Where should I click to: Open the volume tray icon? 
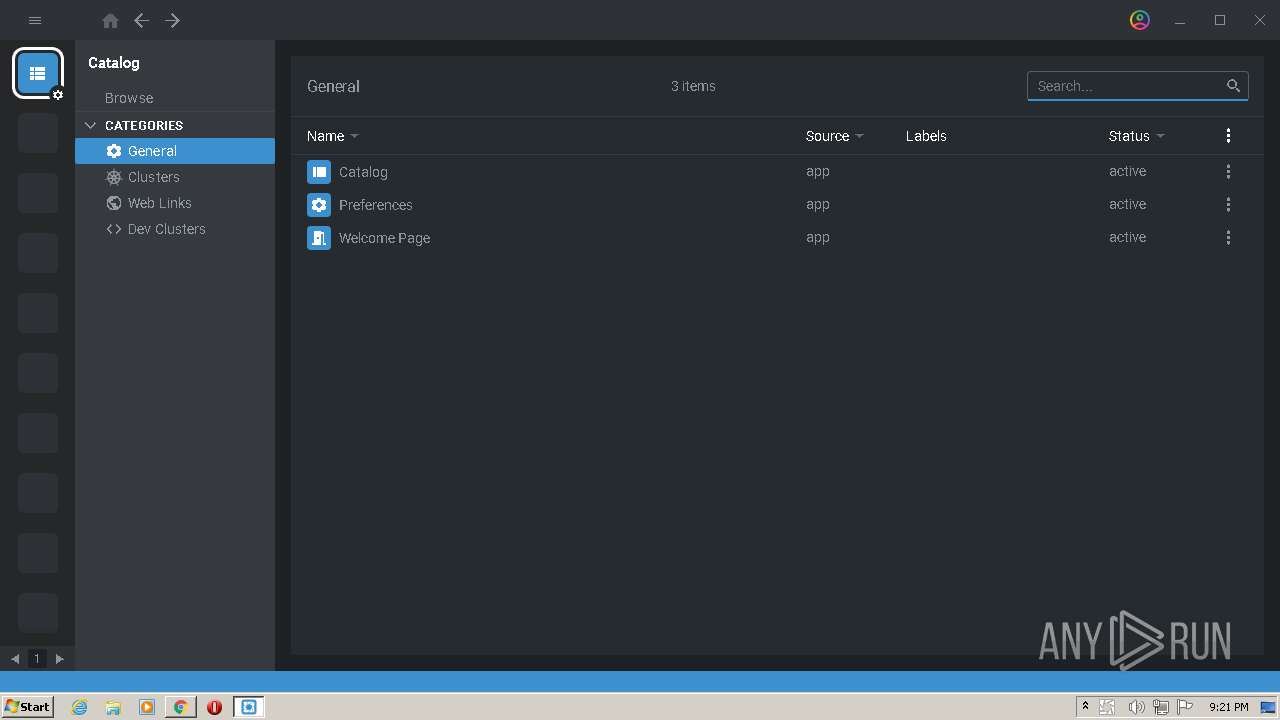click(x=1136, y=707)
